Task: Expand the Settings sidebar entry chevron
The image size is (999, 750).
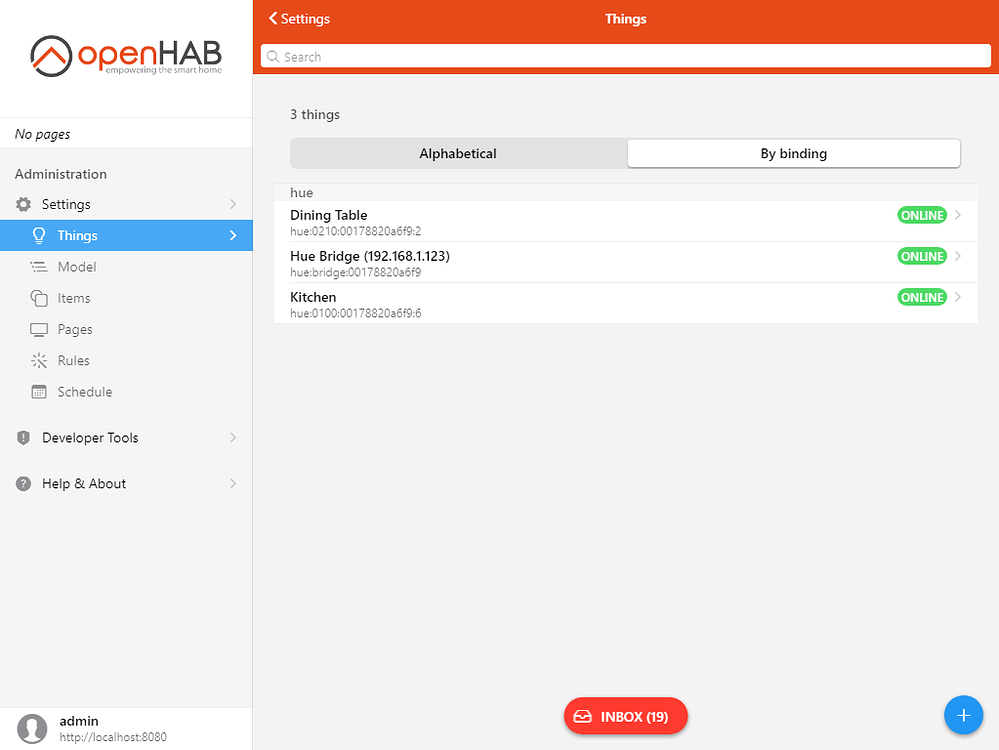Action: pyautogui.click(x=233, y=204)
